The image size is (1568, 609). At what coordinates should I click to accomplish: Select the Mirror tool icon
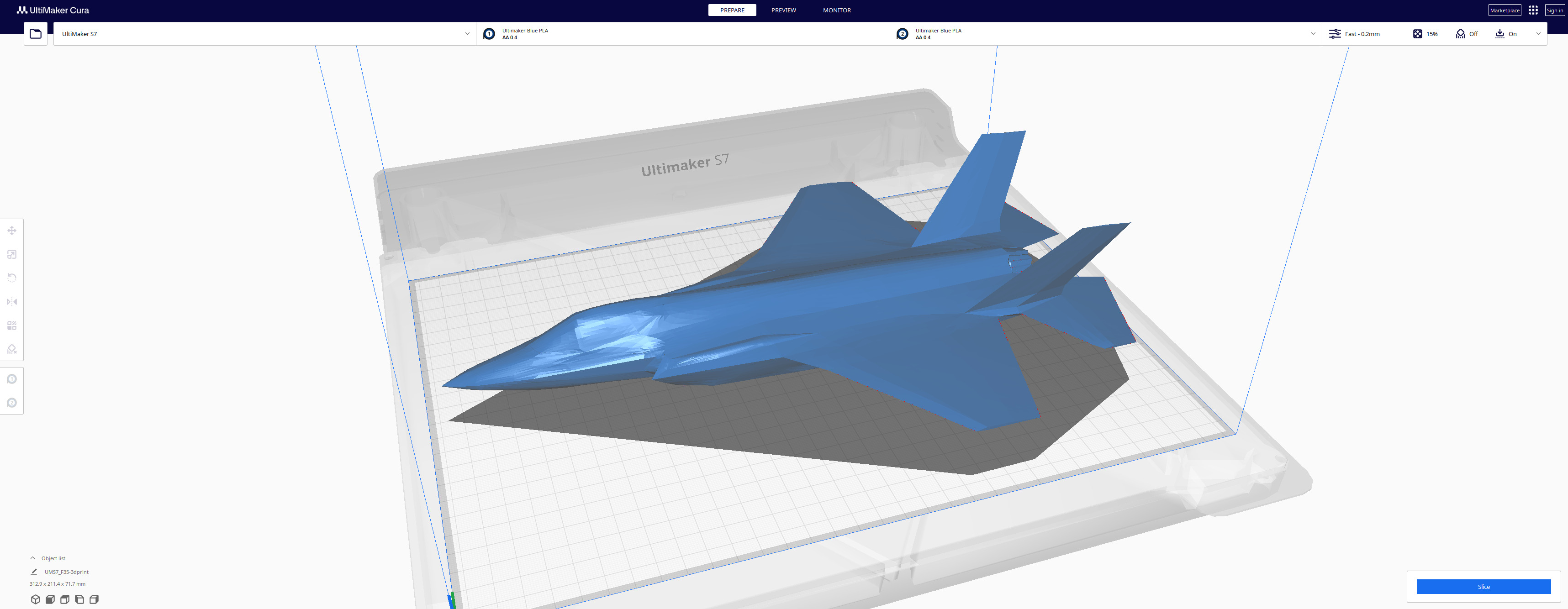(11, 302)
